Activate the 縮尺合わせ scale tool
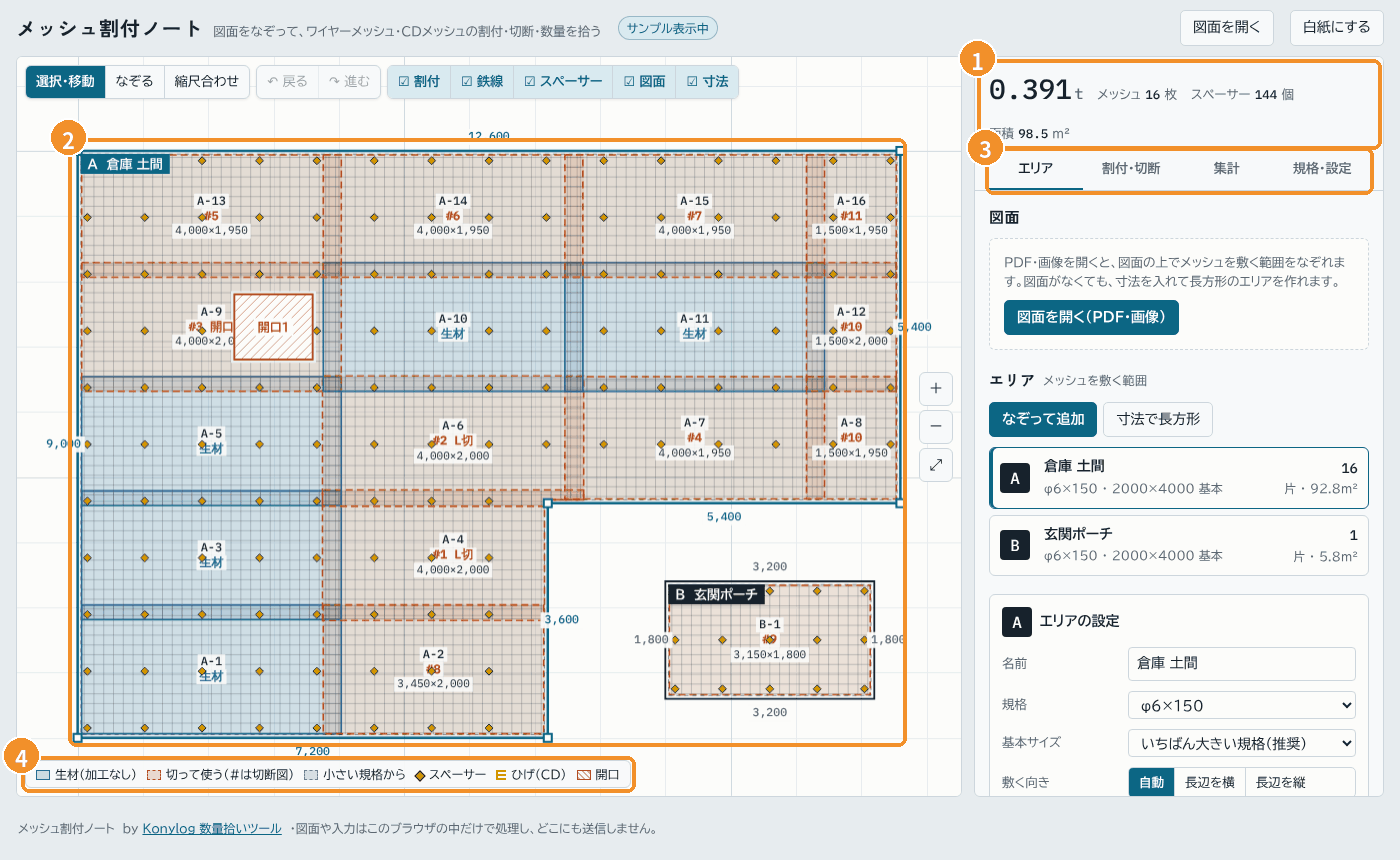The height and width of the screenshot is (860, 1400). 207,82
